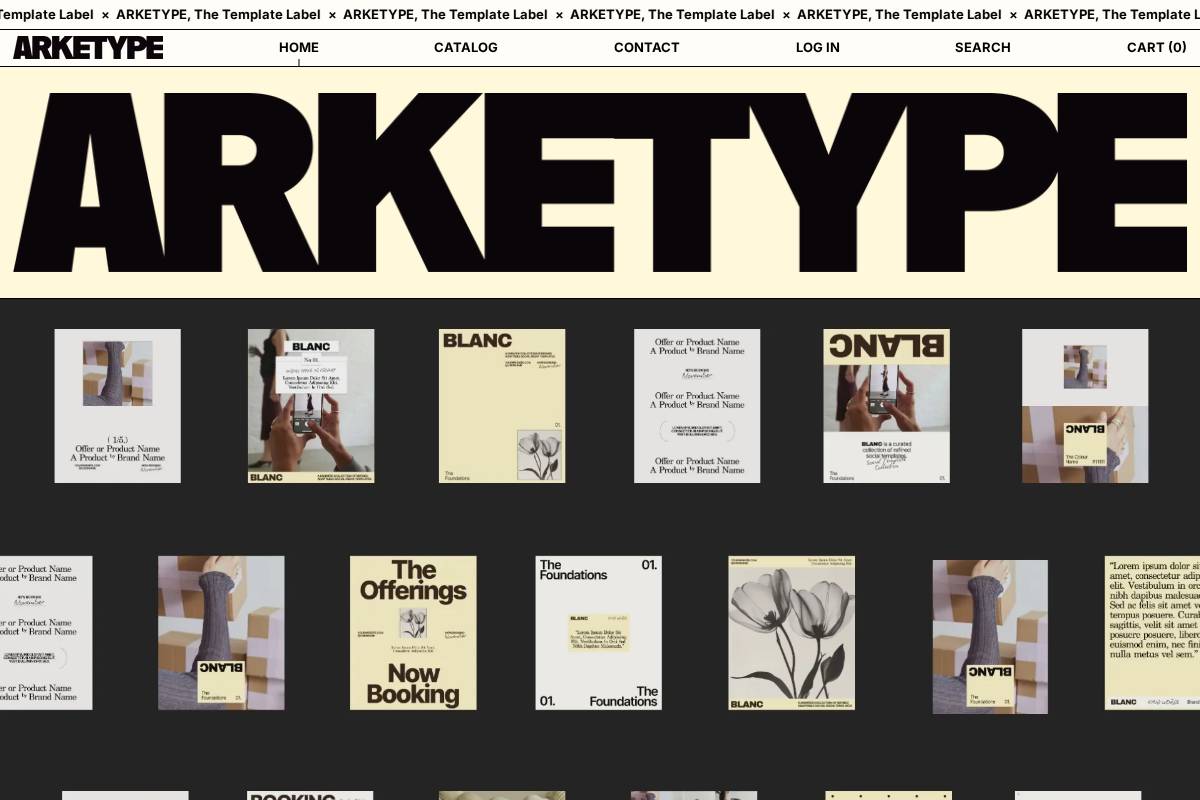1200x800 pixels.
Task: Open 'The Offerings Now Booking' poster
Action: (413, 632)
